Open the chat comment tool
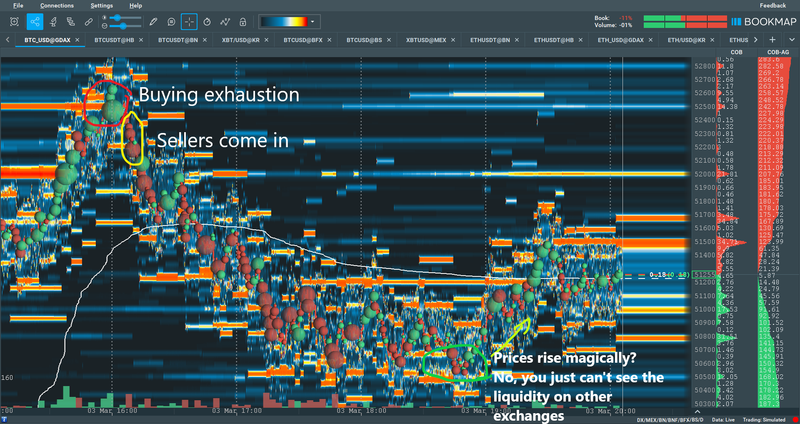 coord(171,22)
